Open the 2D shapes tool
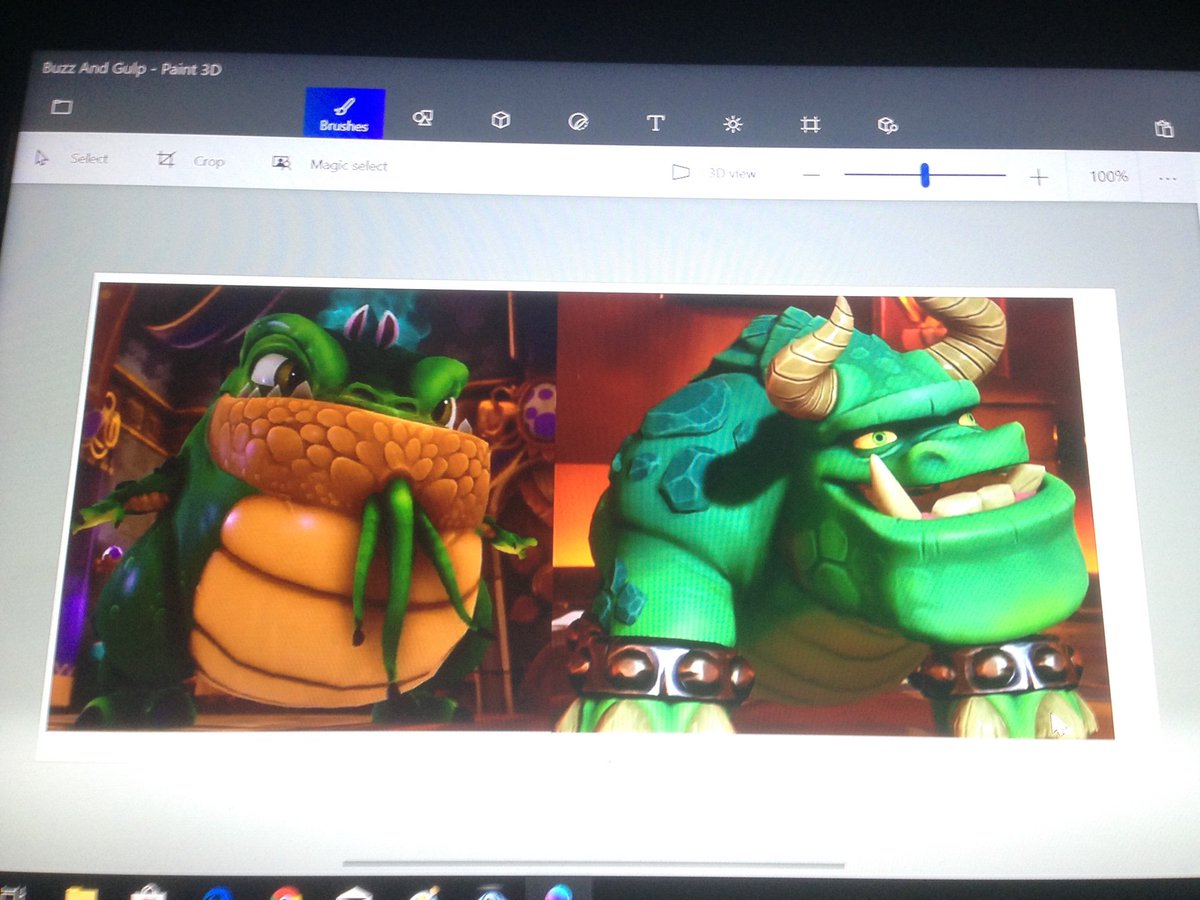 click(x=423, y=118)
